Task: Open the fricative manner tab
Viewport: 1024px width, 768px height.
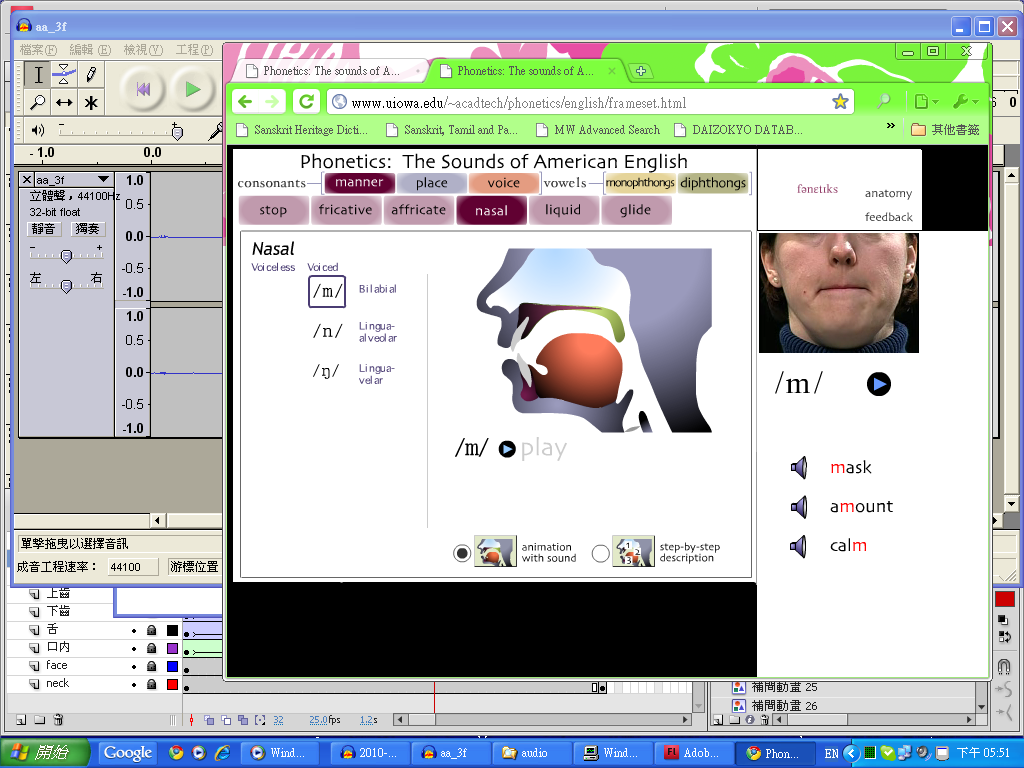Action: tap(345, 210)
